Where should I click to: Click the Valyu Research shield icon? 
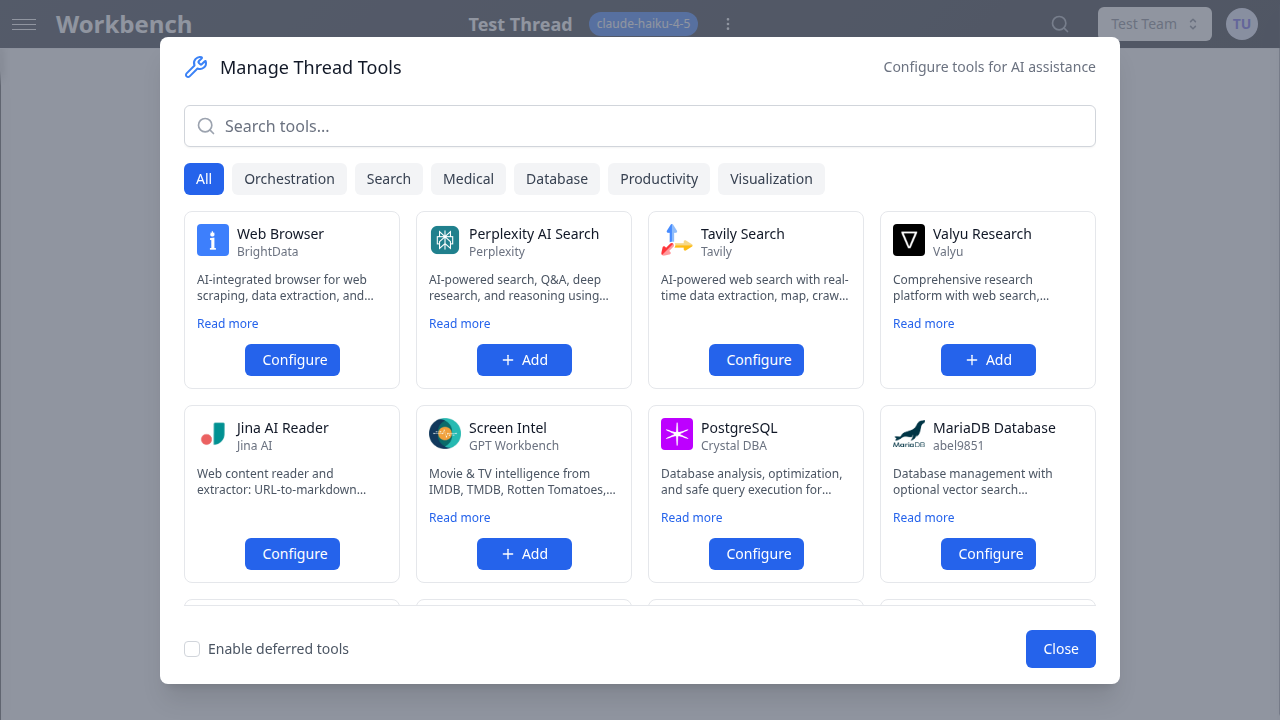tap(908, 240)
